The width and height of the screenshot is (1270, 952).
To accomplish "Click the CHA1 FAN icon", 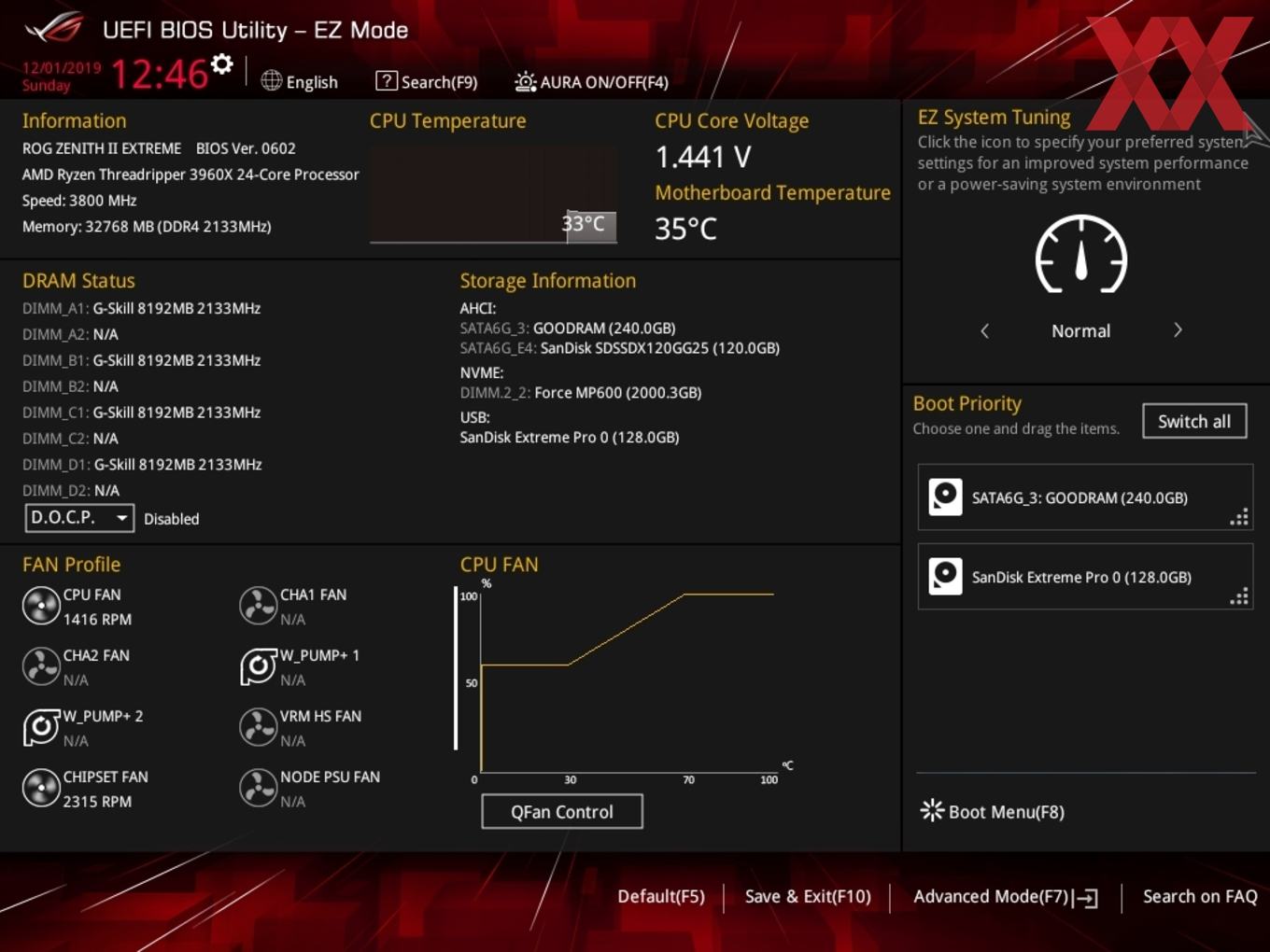I will (259, 606).
